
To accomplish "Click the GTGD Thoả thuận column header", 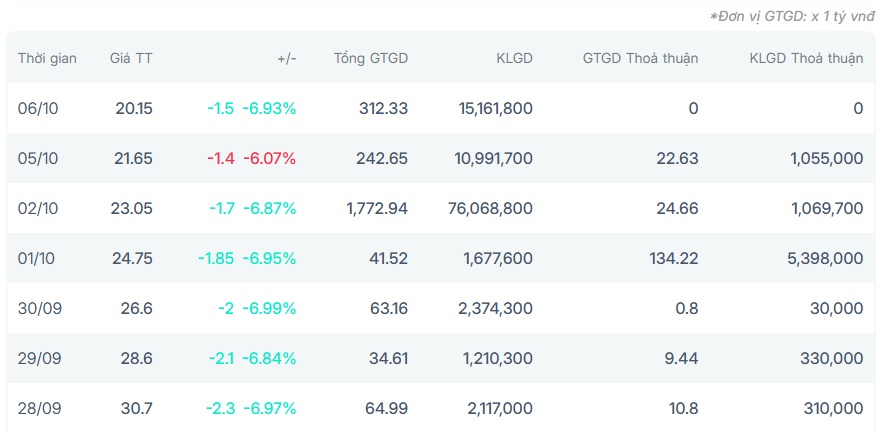I will click(640, 58).
